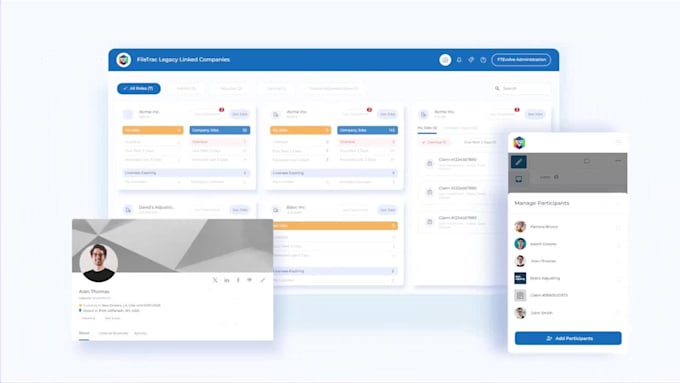Open the Company Jobs blue bar showing 142

tap(367, 130)
